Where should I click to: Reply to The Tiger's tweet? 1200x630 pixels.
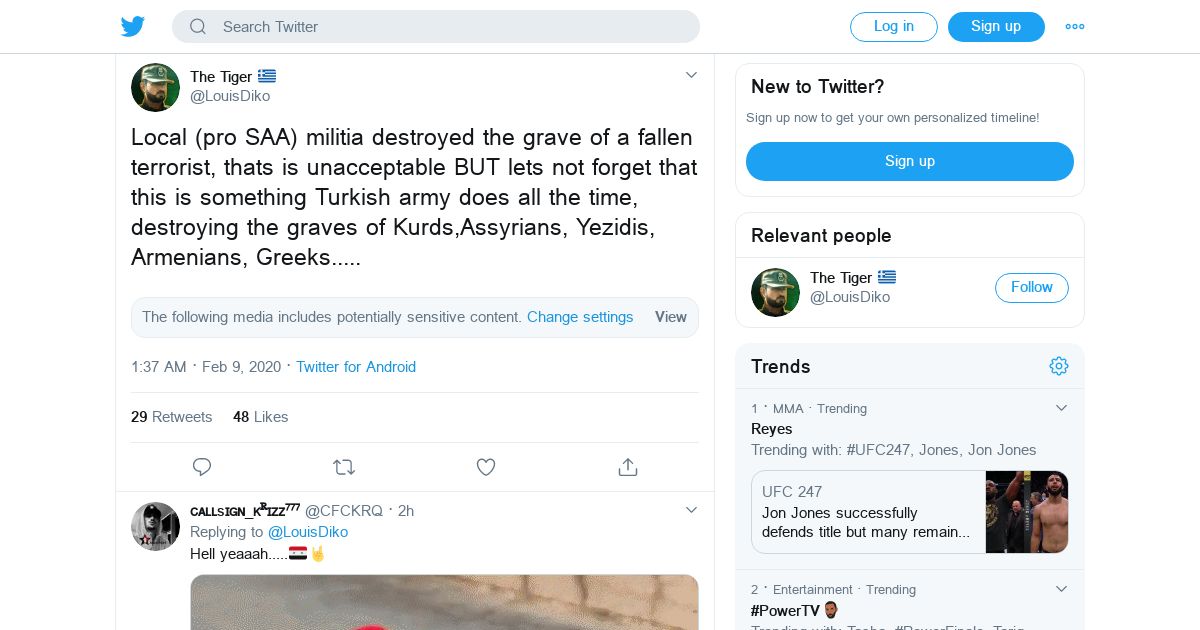(x=202, y=467)
